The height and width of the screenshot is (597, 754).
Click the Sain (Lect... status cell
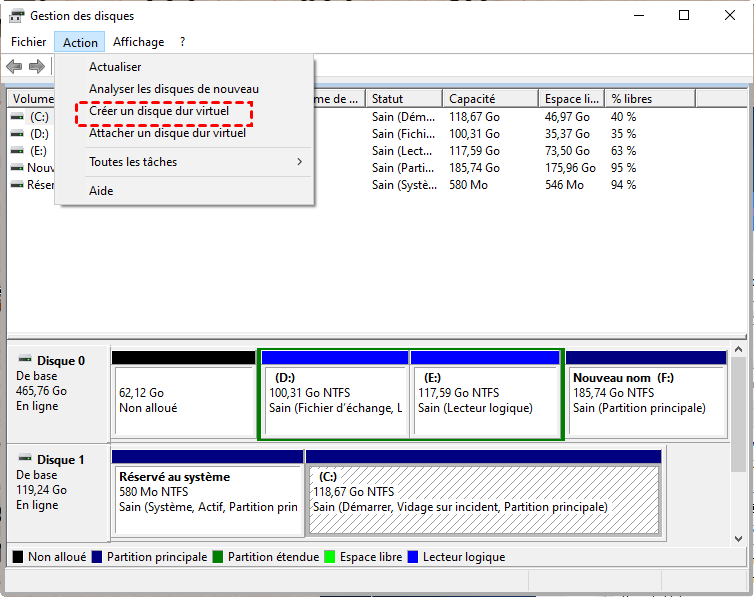pyautogui.click(x=402, y=151)
